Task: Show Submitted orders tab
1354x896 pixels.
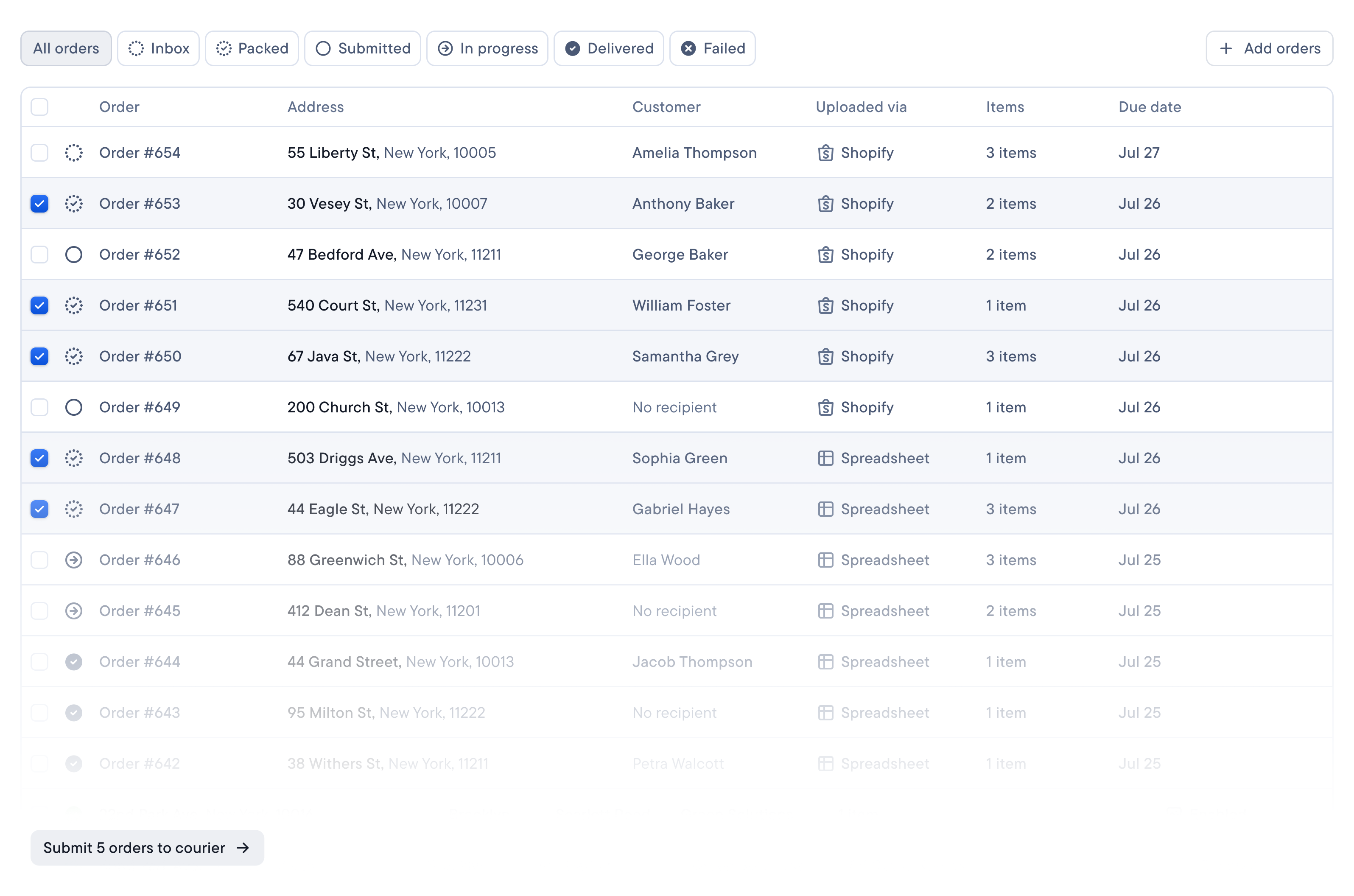Action: pos(363,48)
